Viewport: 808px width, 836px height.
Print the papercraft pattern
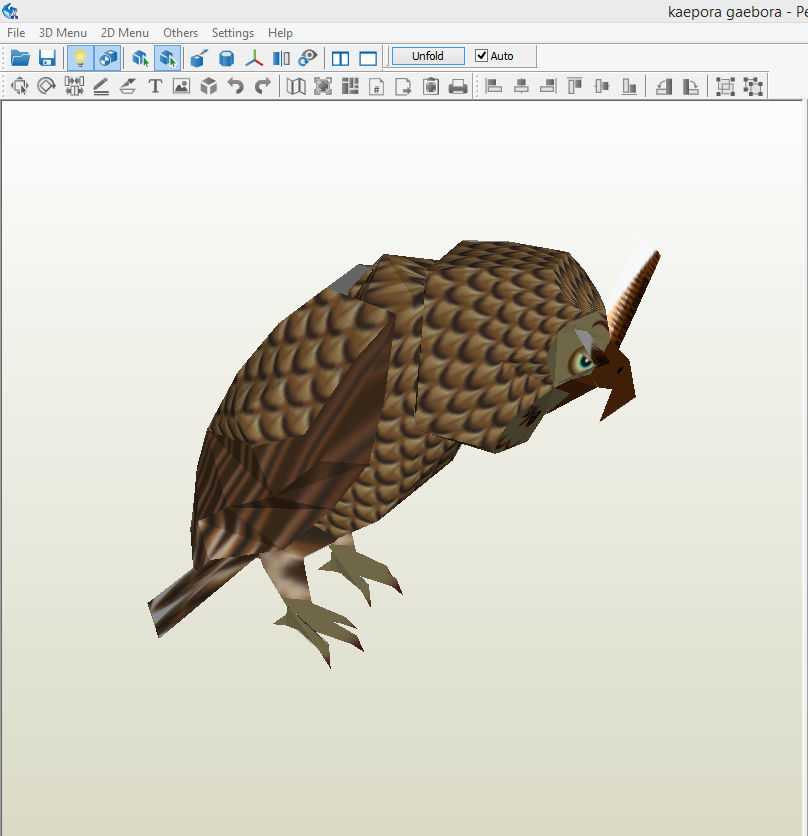tap(458, 87)
